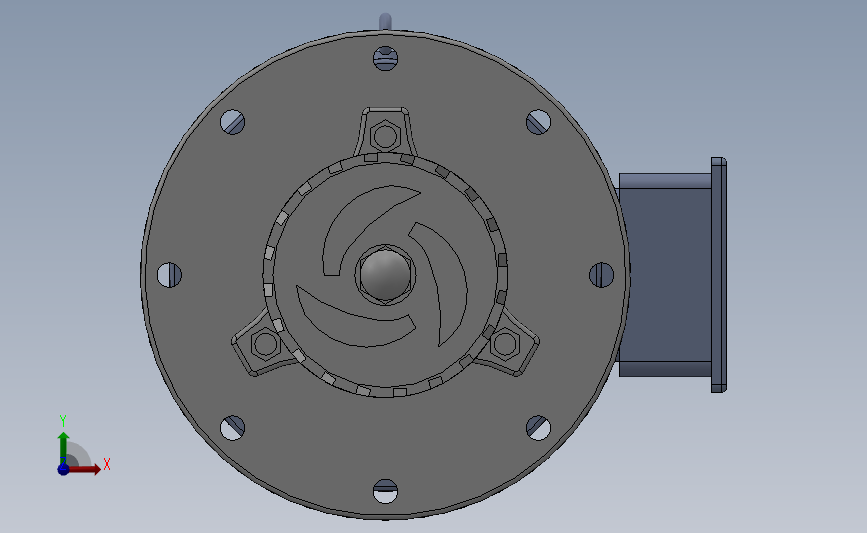Select the upper-right flange bolt hole
This screenshot has height=533, width=867.
[x=538, y=122]
